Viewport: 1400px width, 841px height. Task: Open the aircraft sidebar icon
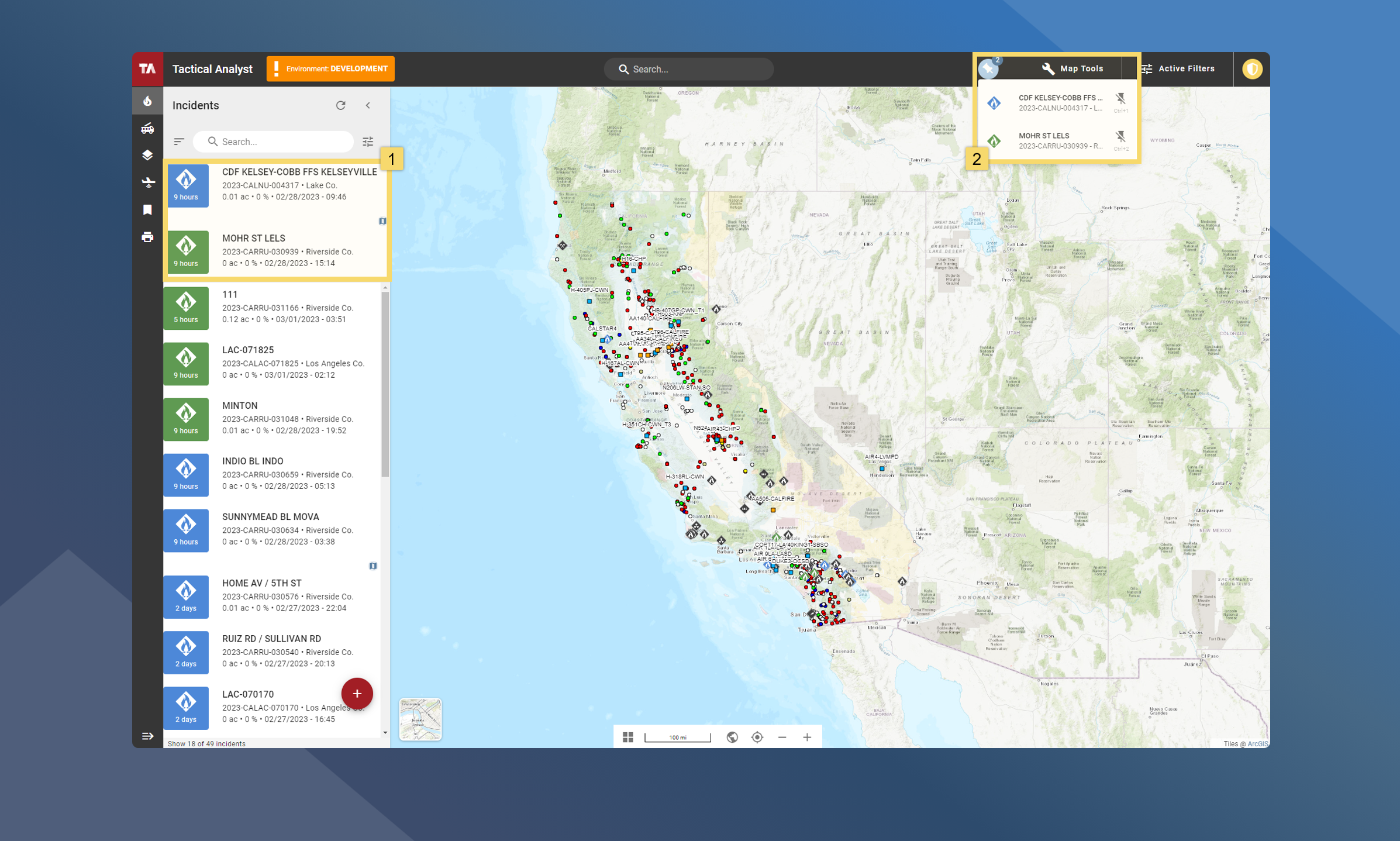pos(147,182)
